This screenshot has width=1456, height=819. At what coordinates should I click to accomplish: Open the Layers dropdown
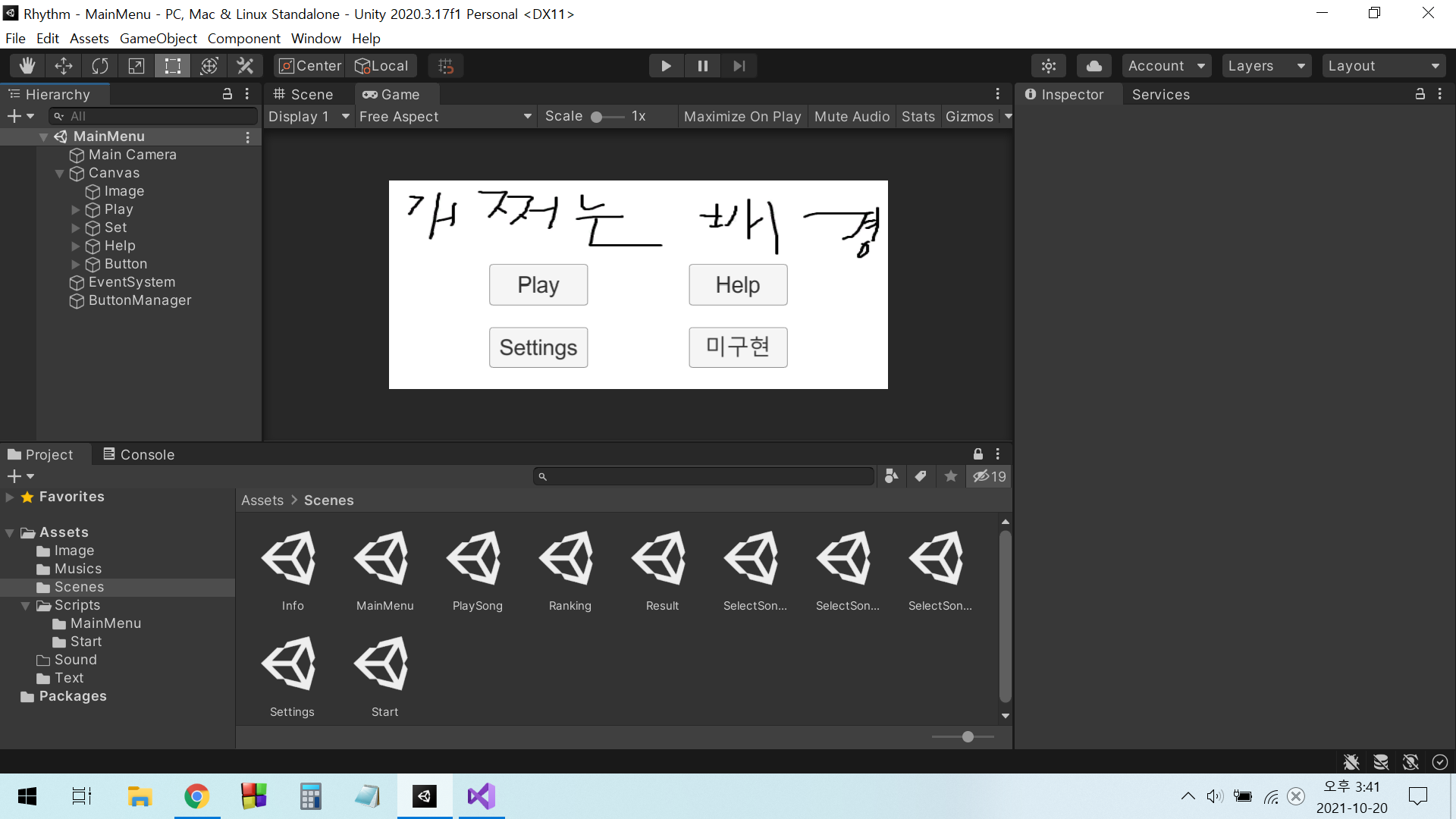1266,66
